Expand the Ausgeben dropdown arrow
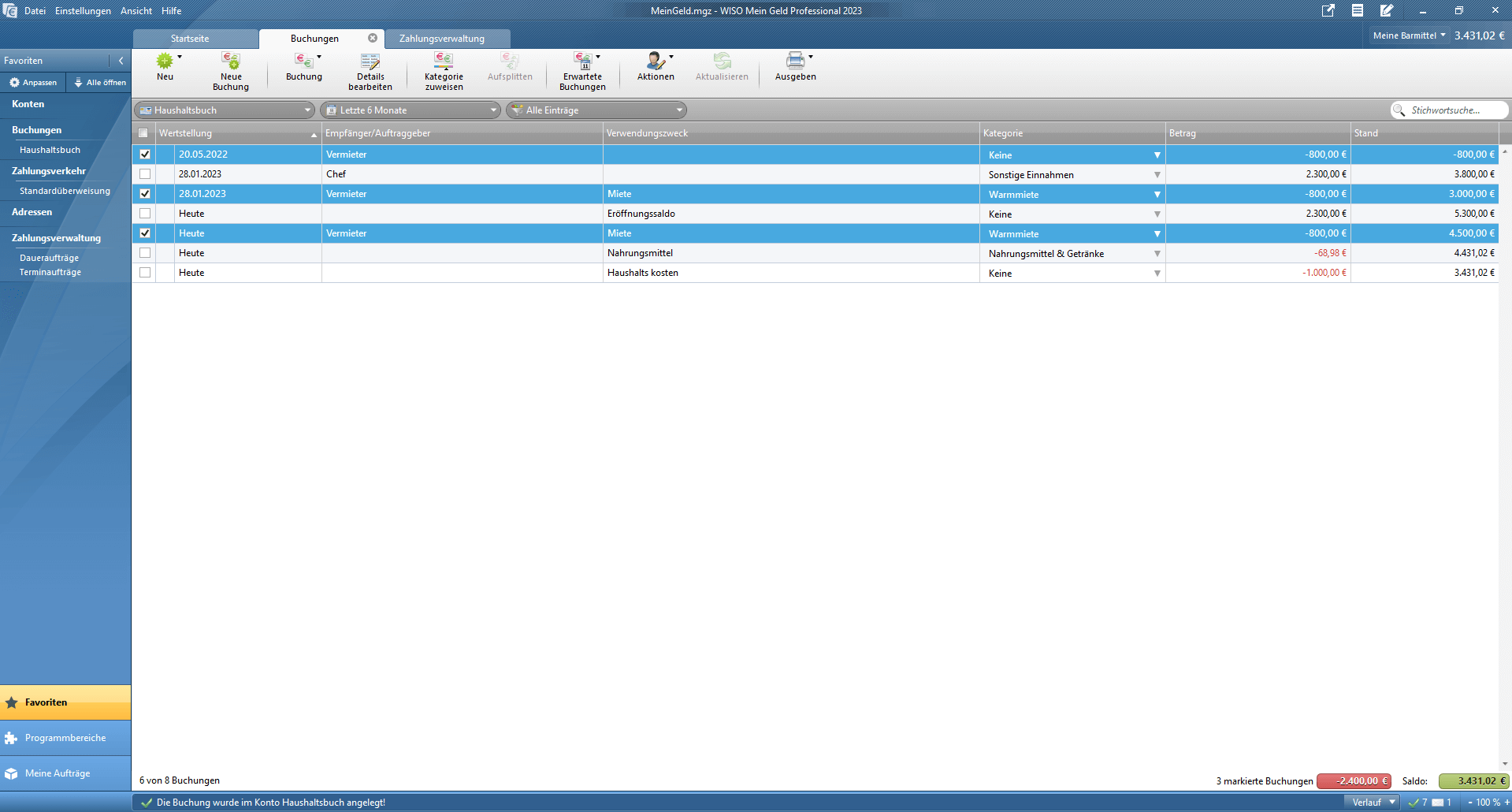Viewport: 1512px width, 812px height. pyautogui.click(x=810, y=57)
